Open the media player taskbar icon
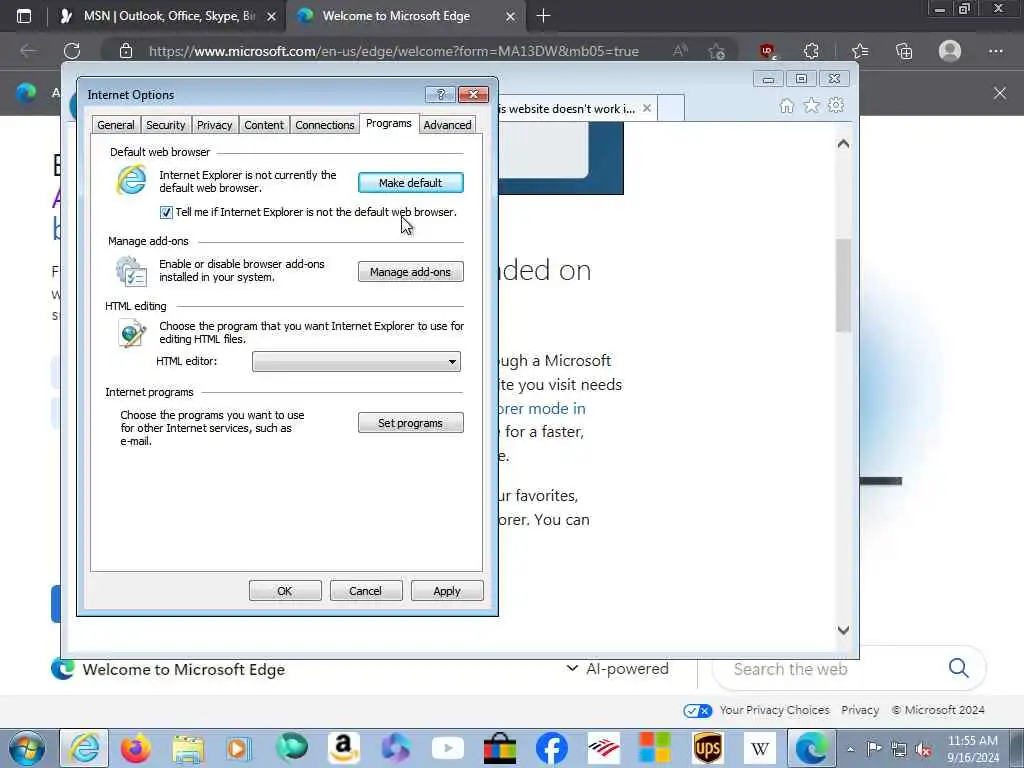The height and width of the screenshot is (768, 1024). click(x=239, y=748)
